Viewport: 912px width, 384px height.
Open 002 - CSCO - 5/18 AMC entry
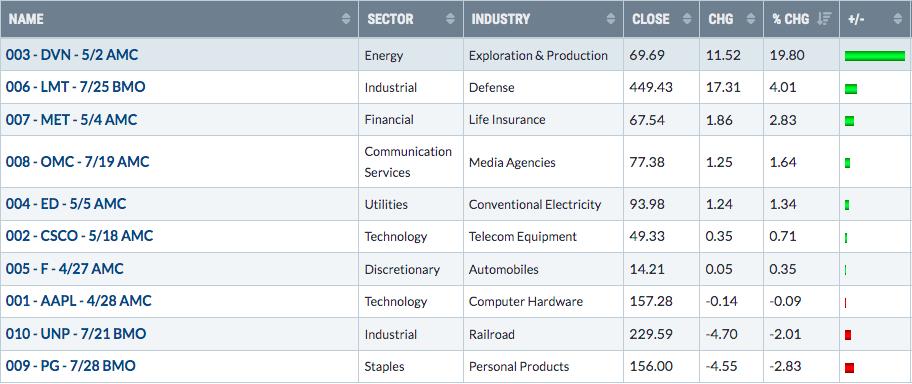point(80,236)
